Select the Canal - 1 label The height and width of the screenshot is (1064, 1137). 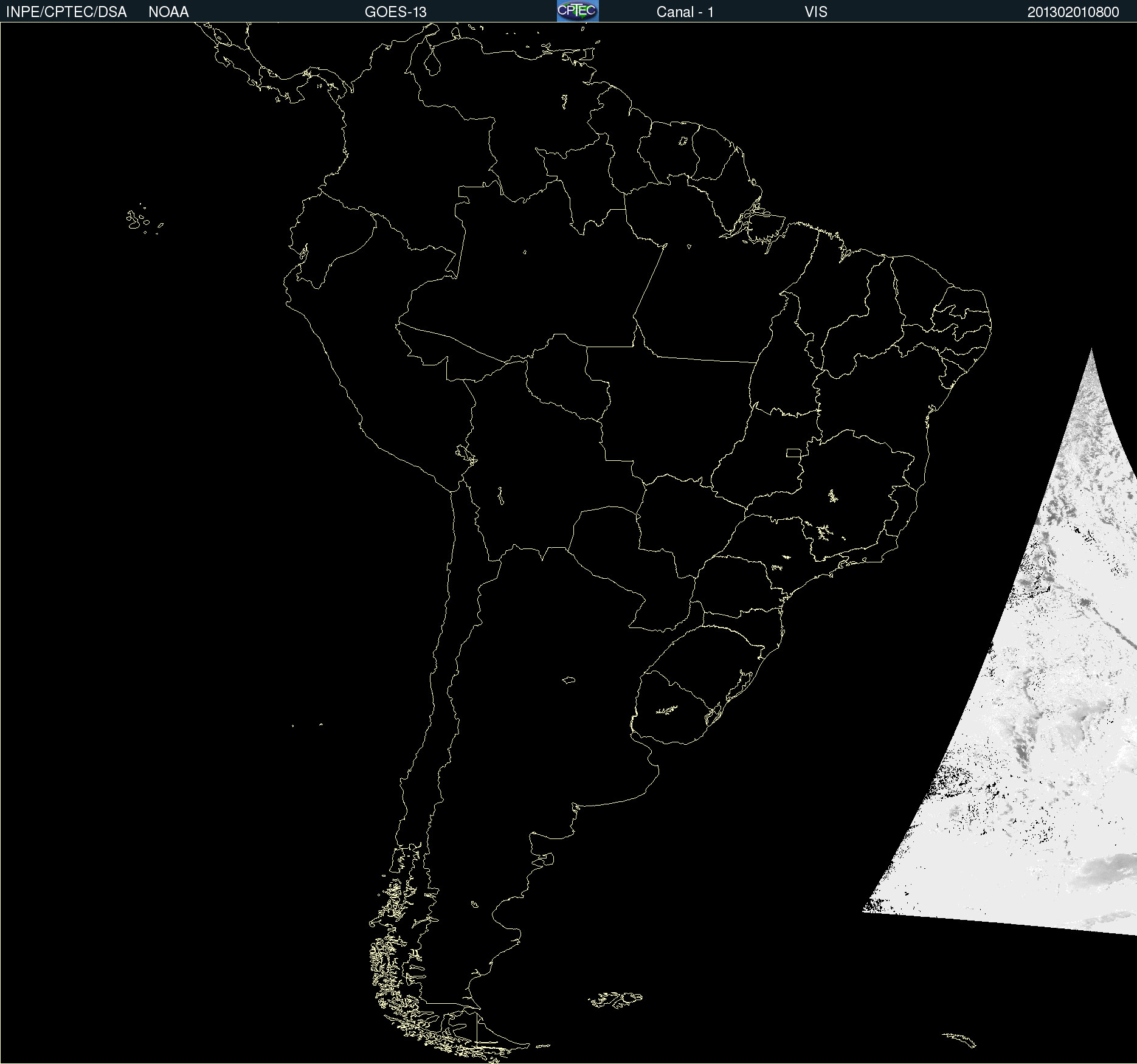coord(685,12)
